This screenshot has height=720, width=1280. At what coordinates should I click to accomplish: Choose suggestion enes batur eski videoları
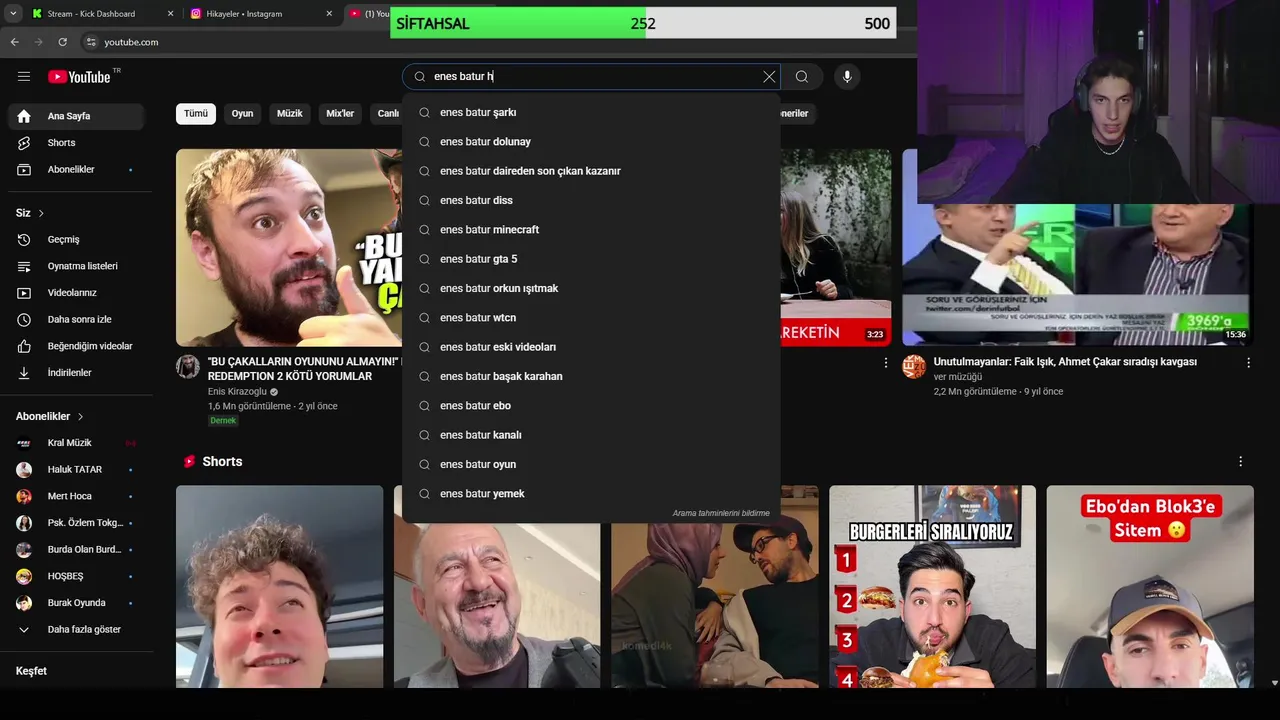pyautogui.click(x=591, y=347)
